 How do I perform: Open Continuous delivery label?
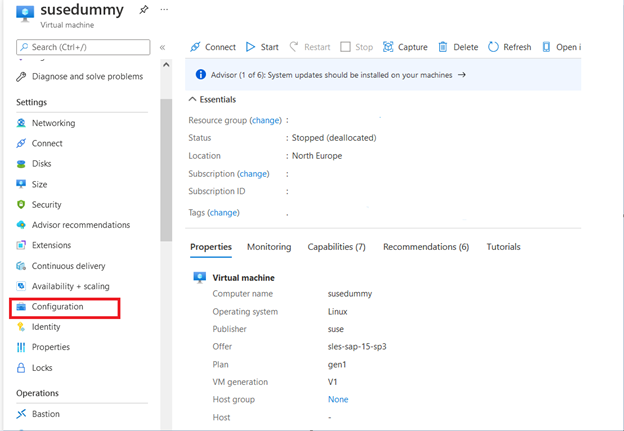[x=68, y=266]
